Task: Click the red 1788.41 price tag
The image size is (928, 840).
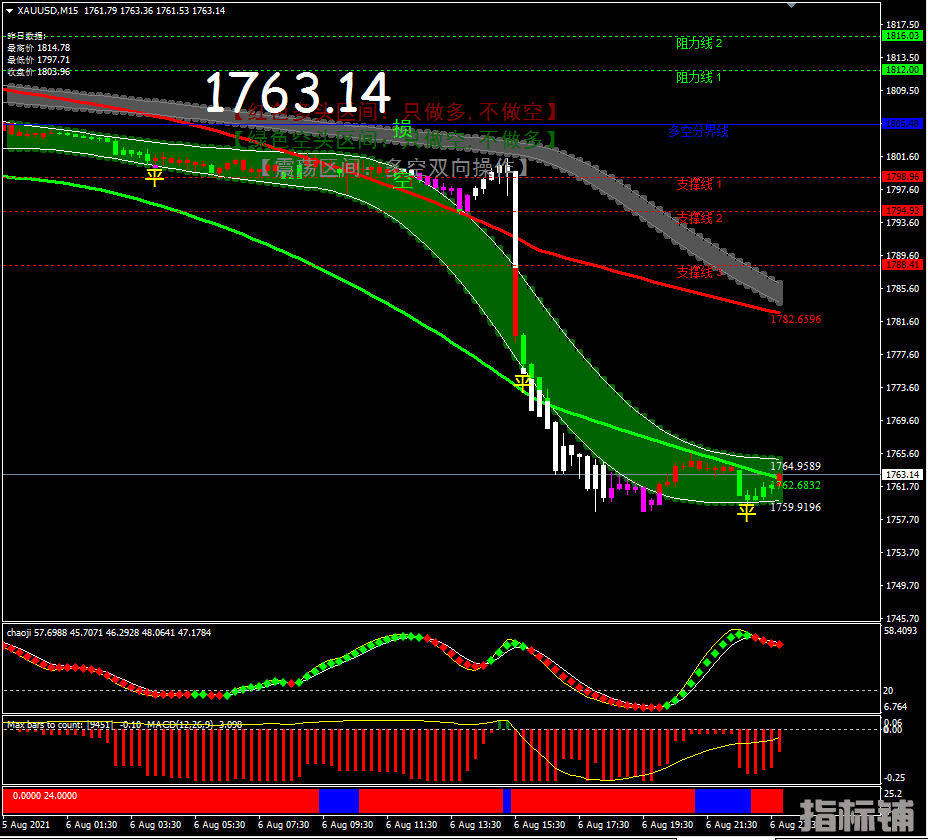Action: [x=903, y=265]
